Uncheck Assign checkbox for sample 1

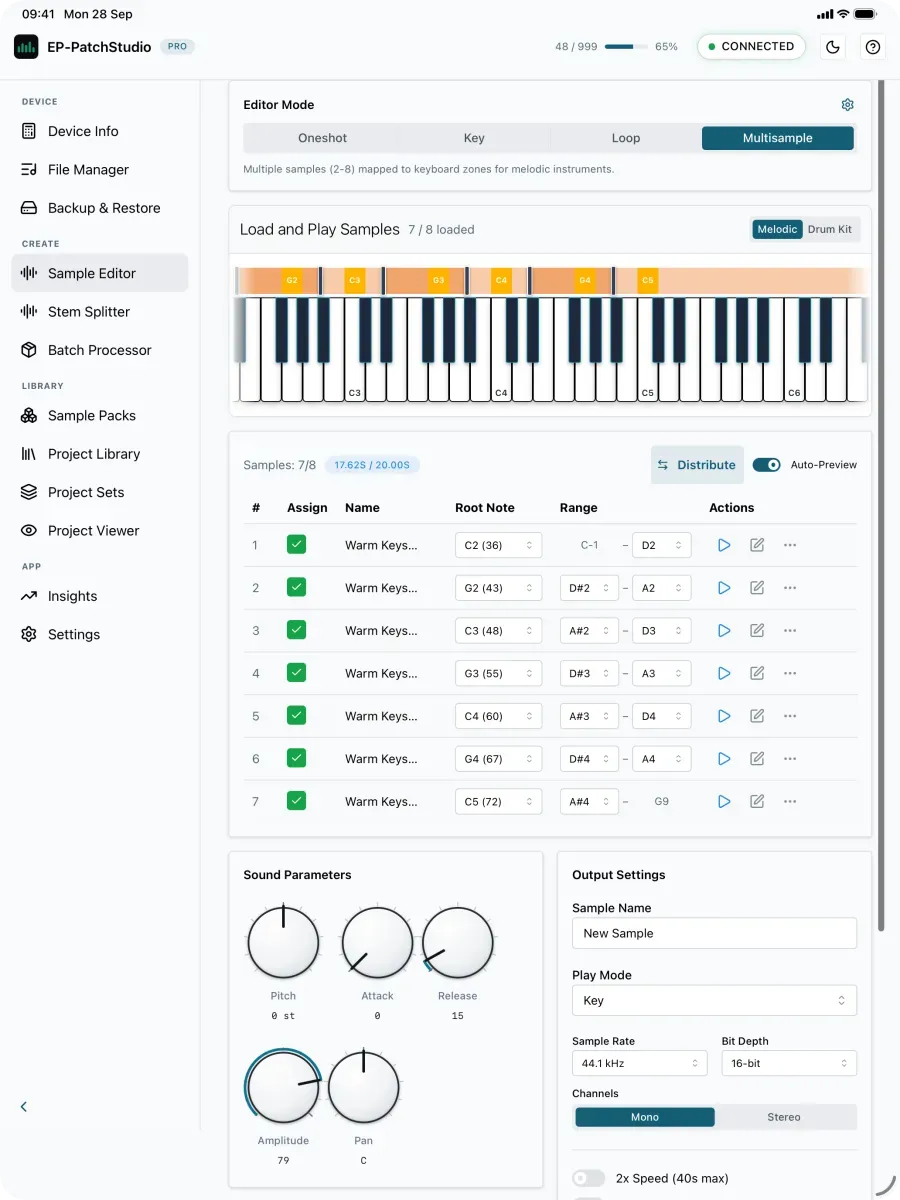tap(296, 544)
